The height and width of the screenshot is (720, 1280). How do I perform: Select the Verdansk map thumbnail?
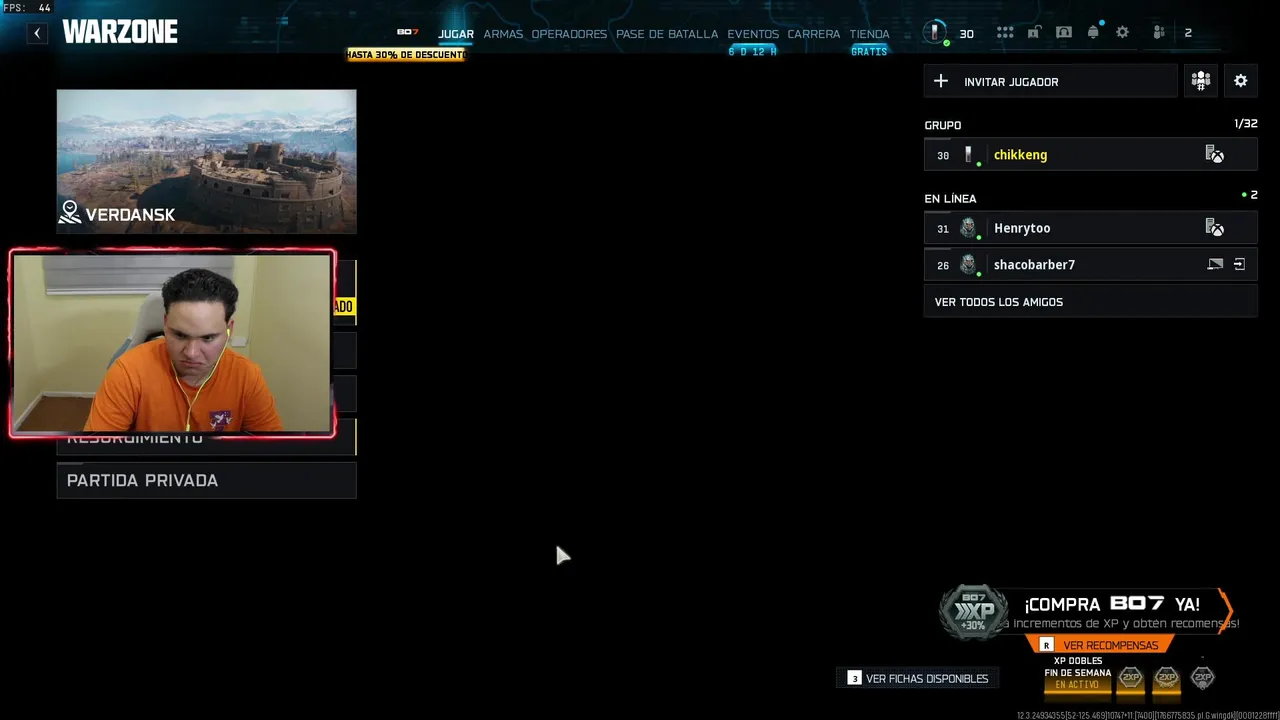pyautogui.click(x=206, y=161)
